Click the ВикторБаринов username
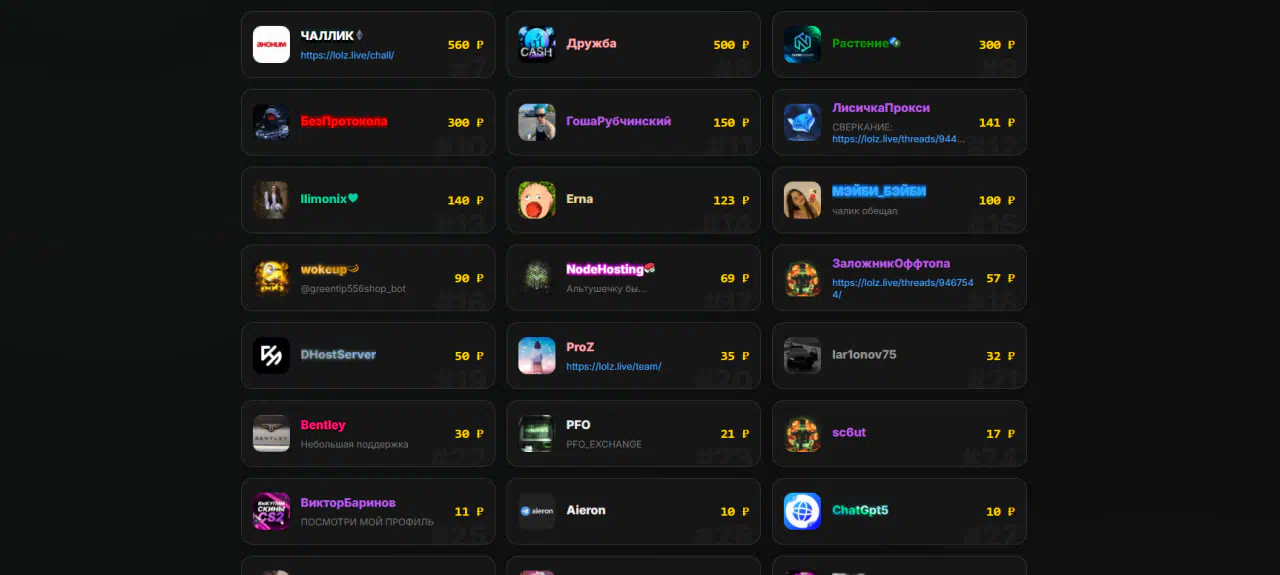This screenshot has width=1280, height=575. [348, 503]
